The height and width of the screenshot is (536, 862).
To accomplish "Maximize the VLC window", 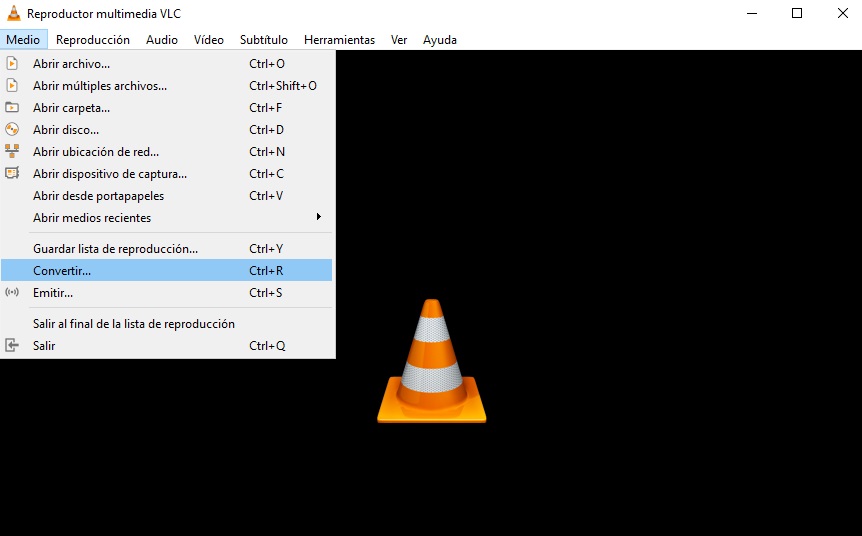I will 797,13.
